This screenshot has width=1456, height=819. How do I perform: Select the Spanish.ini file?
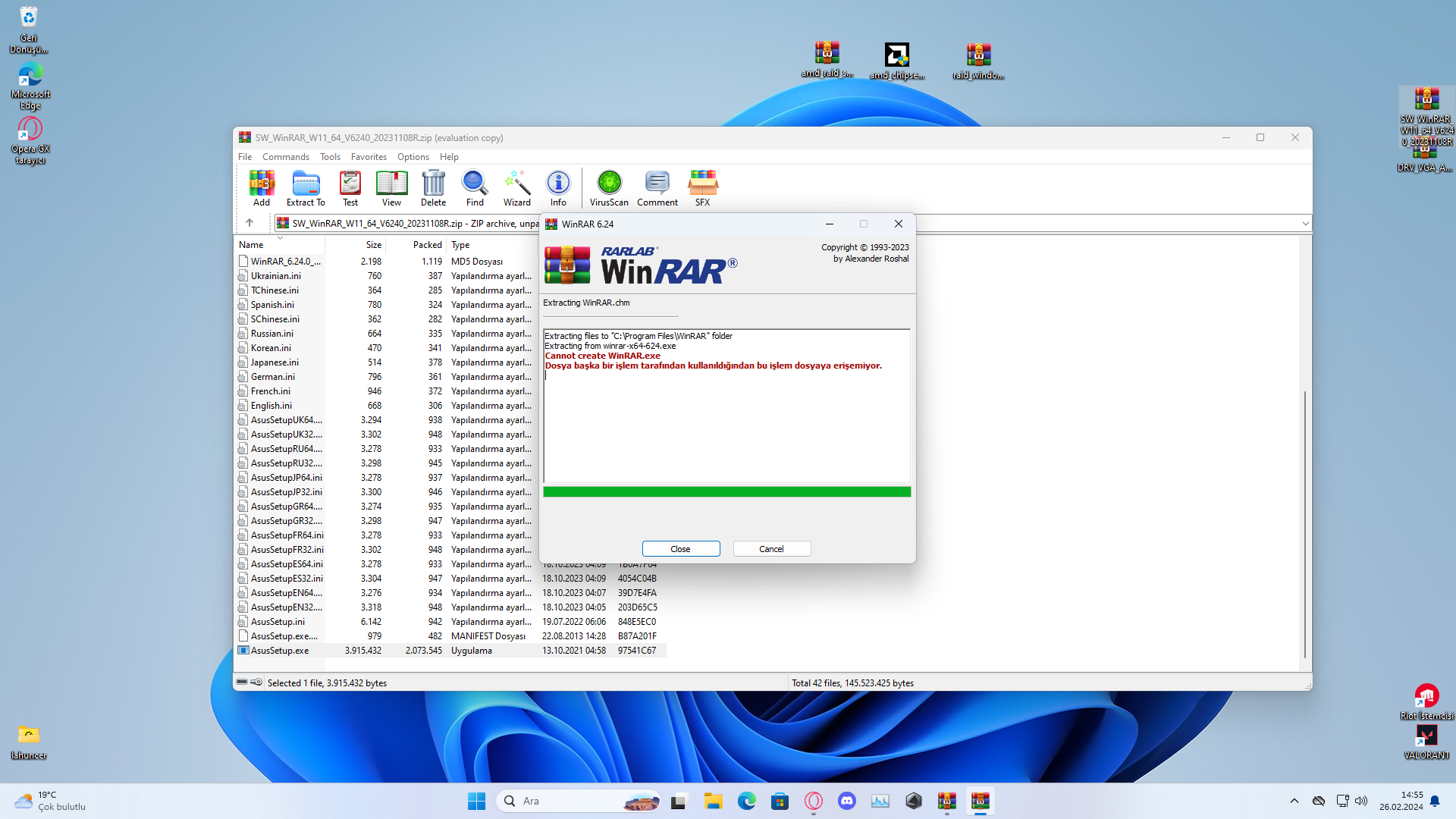(x=272, y=305)
